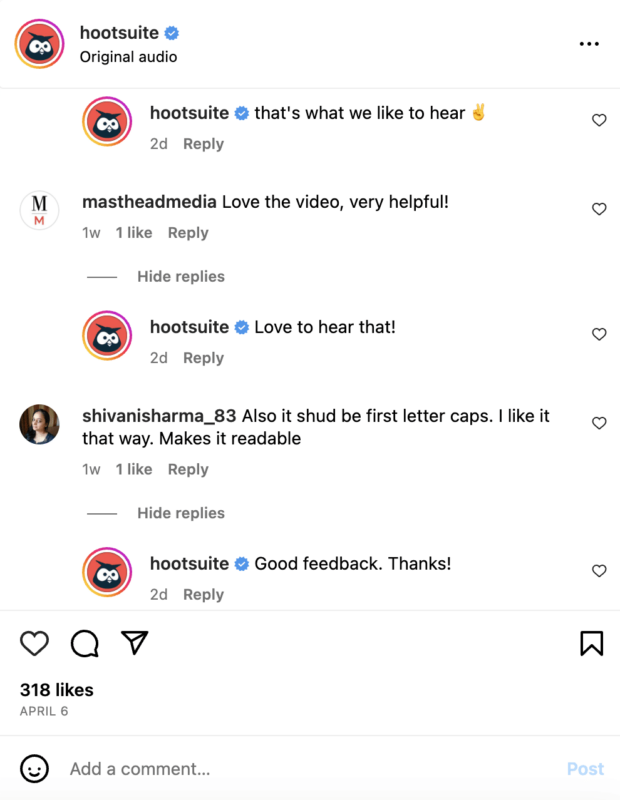
Task: Open mastheadmedia's profile avatar
Action: [40, 210]
